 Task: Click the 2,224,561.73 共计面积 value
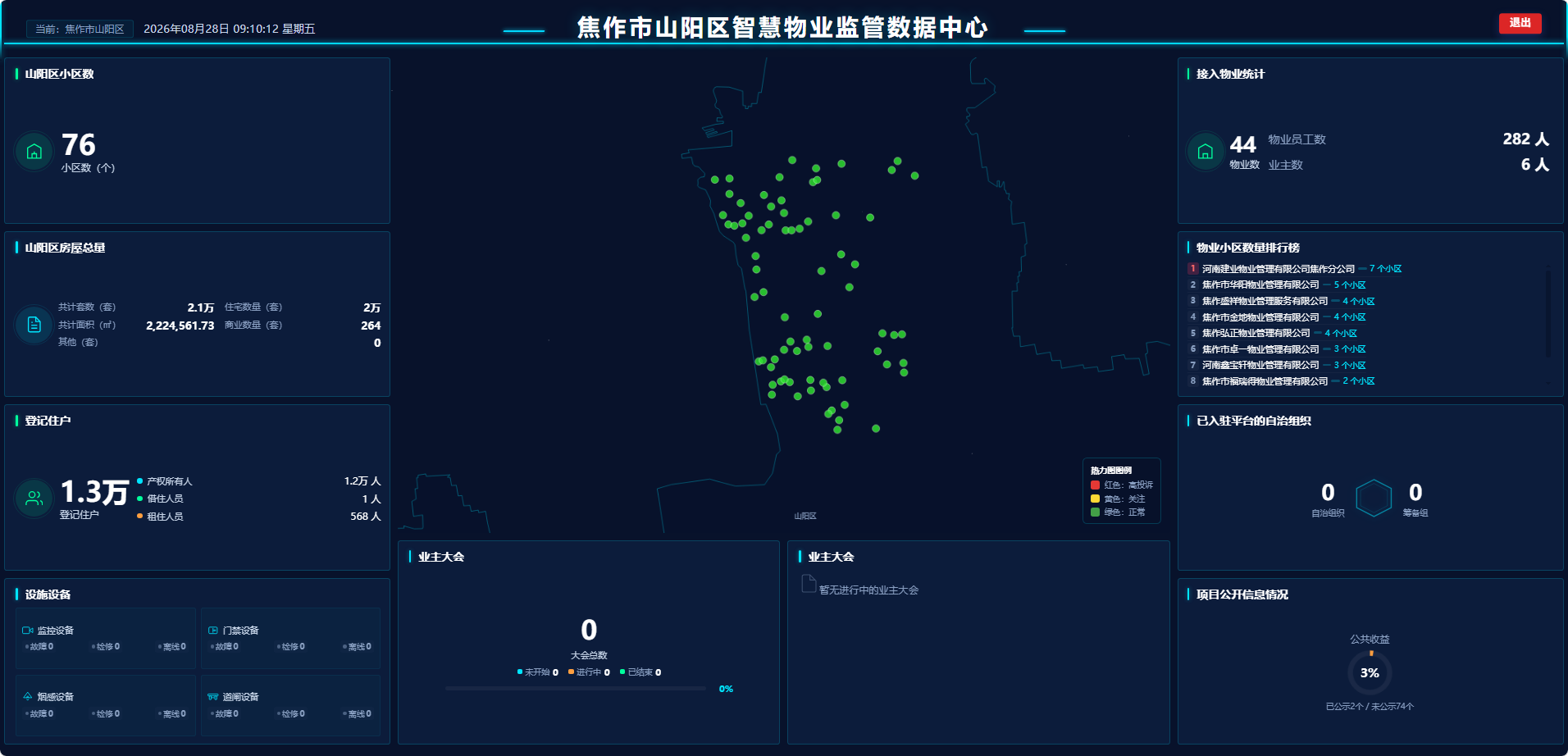[180, 326]
